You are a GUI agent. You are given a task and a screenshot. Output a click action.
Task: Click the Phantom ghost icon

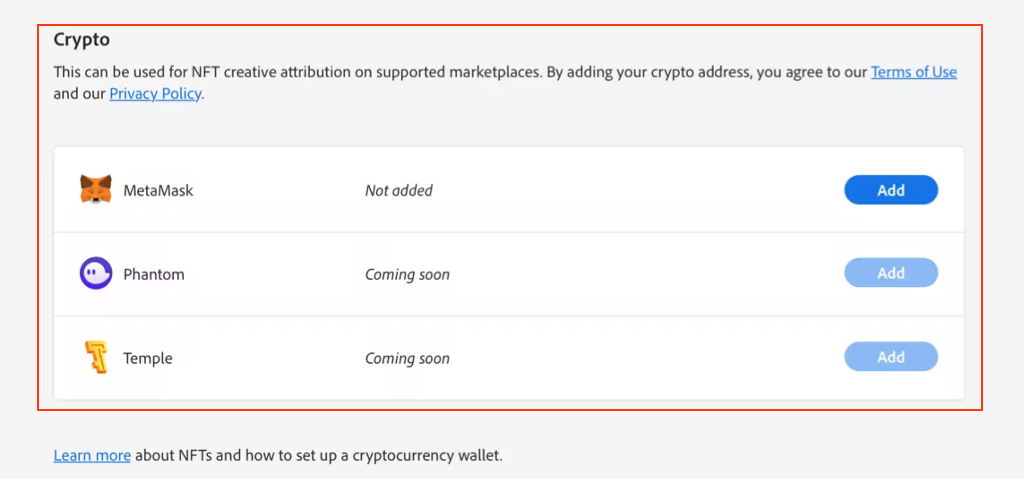coord(96,274)
